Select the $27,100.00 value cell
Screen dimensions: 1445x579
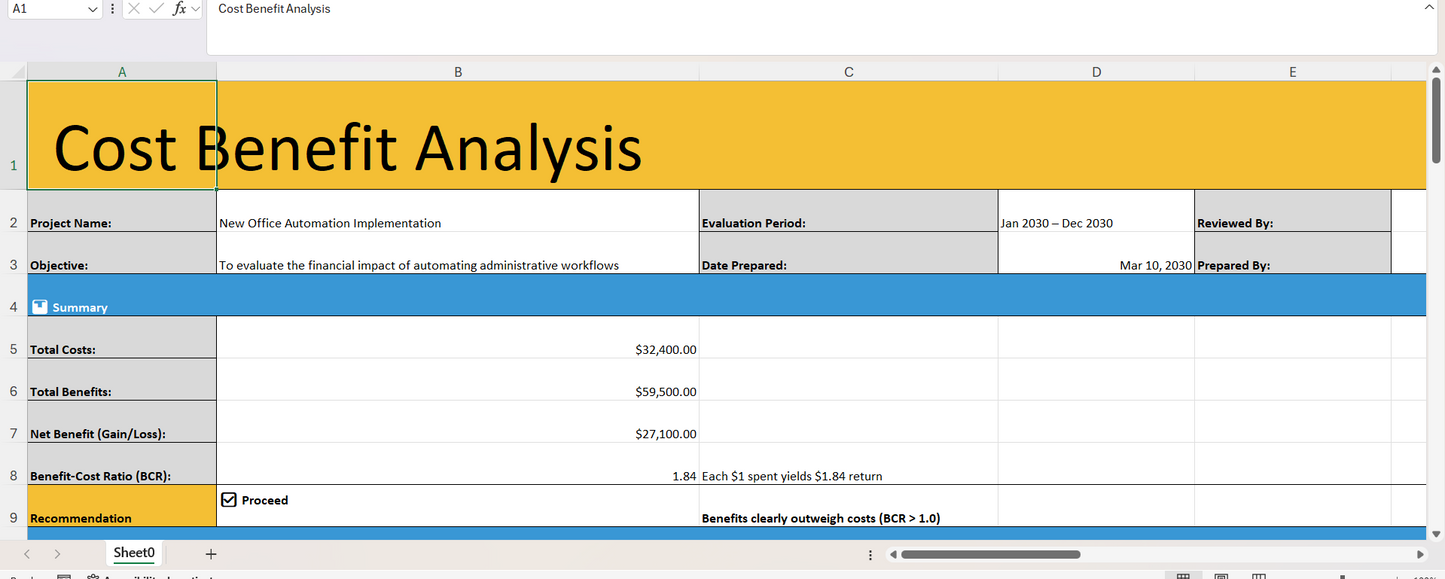click(458, 422)
